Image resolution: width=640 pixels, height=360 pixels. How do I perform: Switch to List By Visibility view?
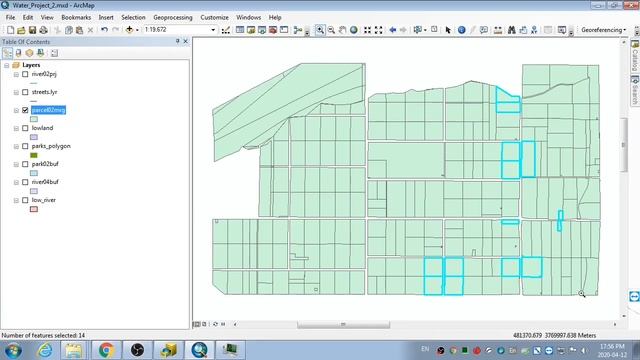pos(29,53)
